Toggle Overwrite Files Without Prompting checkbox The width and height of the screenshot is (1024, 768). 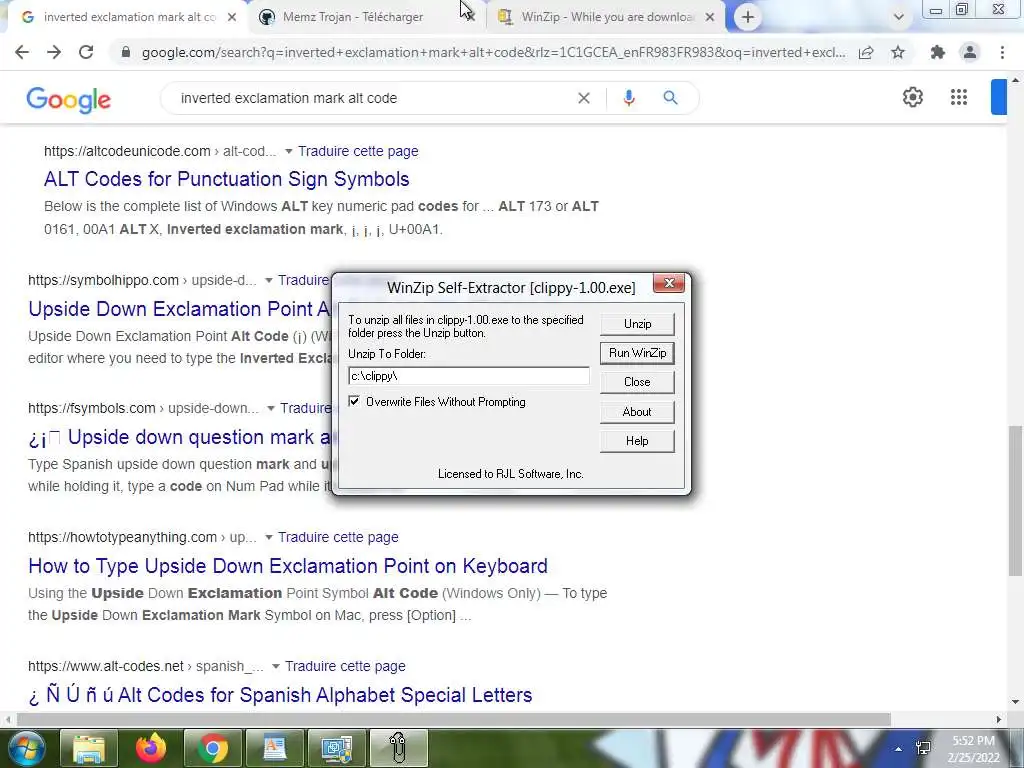(x=354, y=401)
